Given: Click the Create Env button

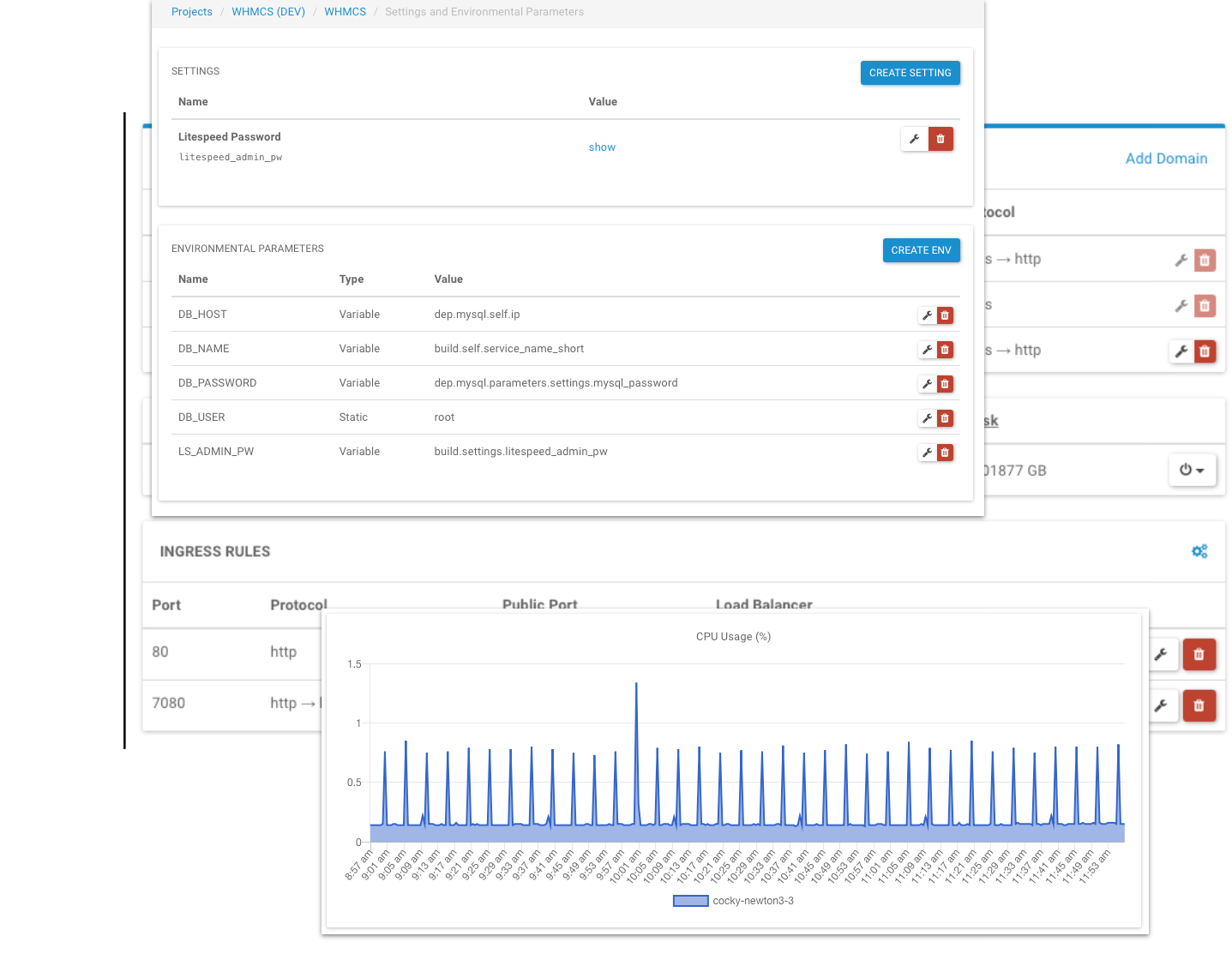Looking at the screenshot, I should pyautogui.click(x=921, y=250).
